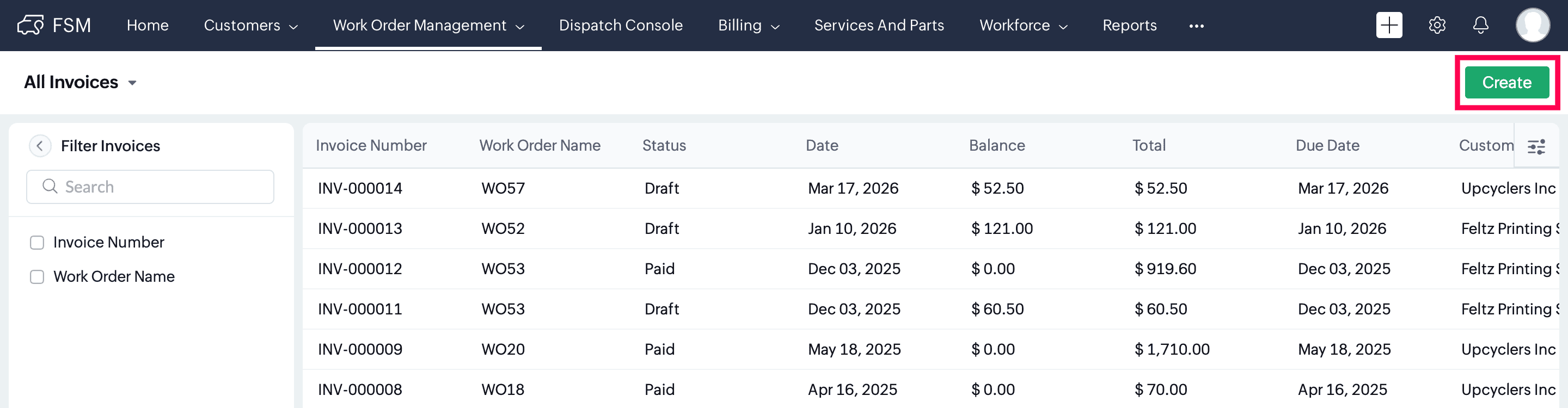Enable the Invoice Number filter checkbox
This screenshot has width=1568, height=408.
[x=37, y=243]
